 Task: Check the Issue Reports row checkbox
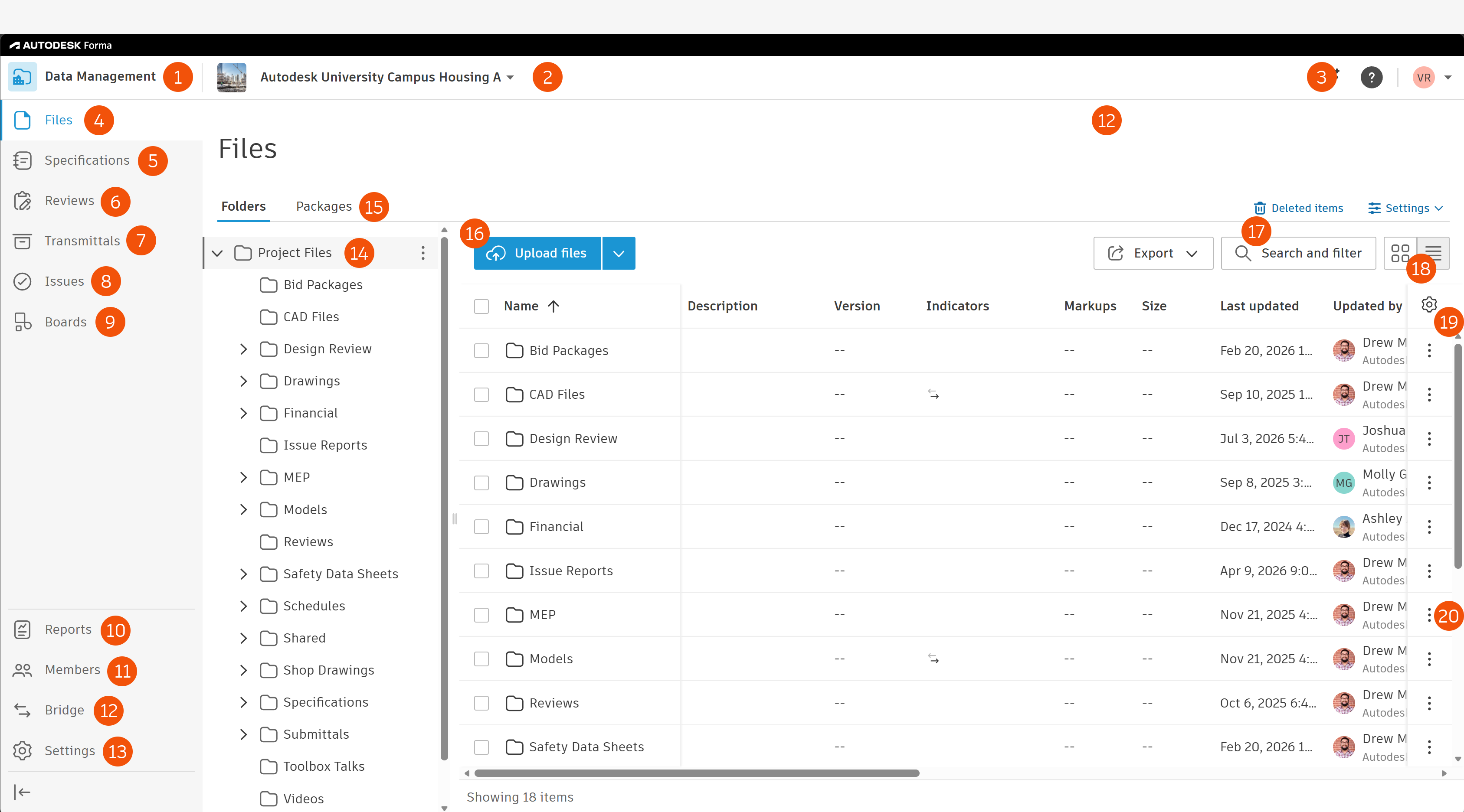[481, 571]
